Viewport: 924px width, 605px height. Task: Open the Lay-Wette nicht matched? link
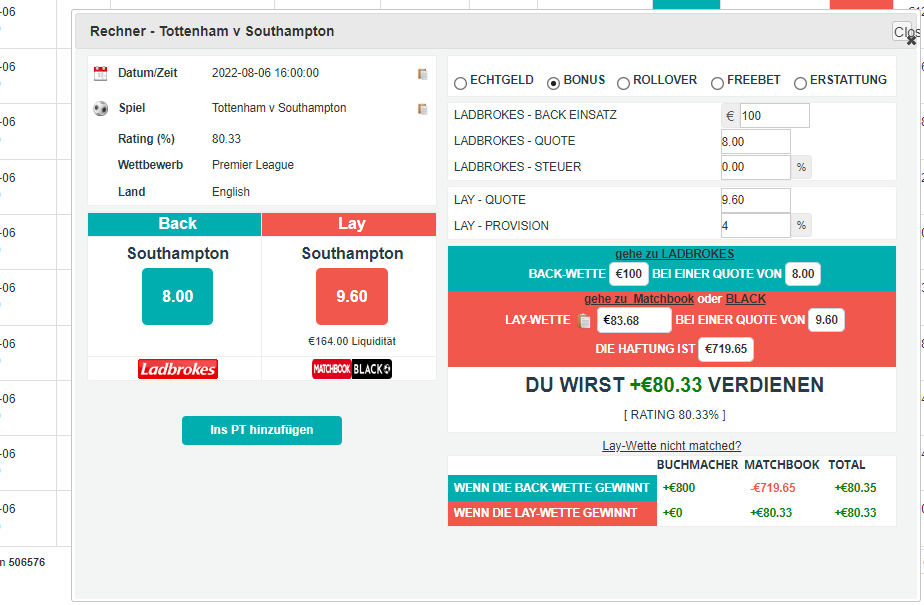click(671, 446)
